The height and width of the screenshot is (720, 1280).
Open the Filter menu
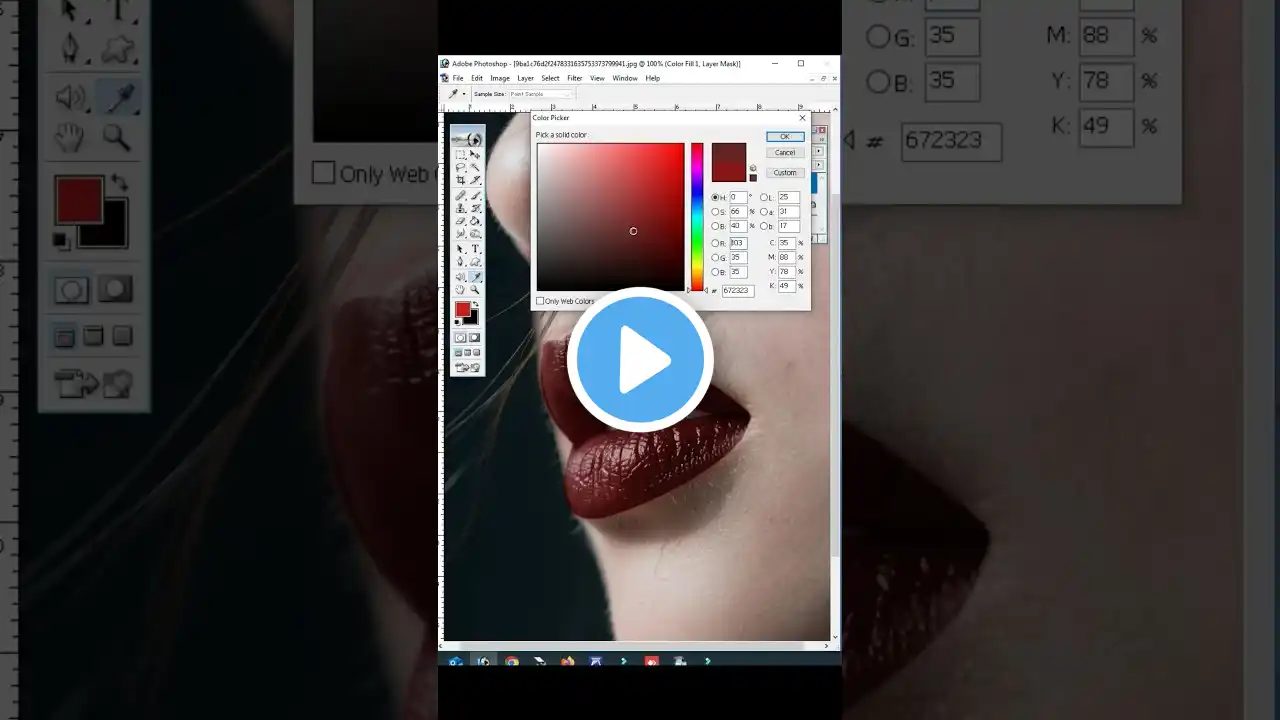(x=575, y=78)
